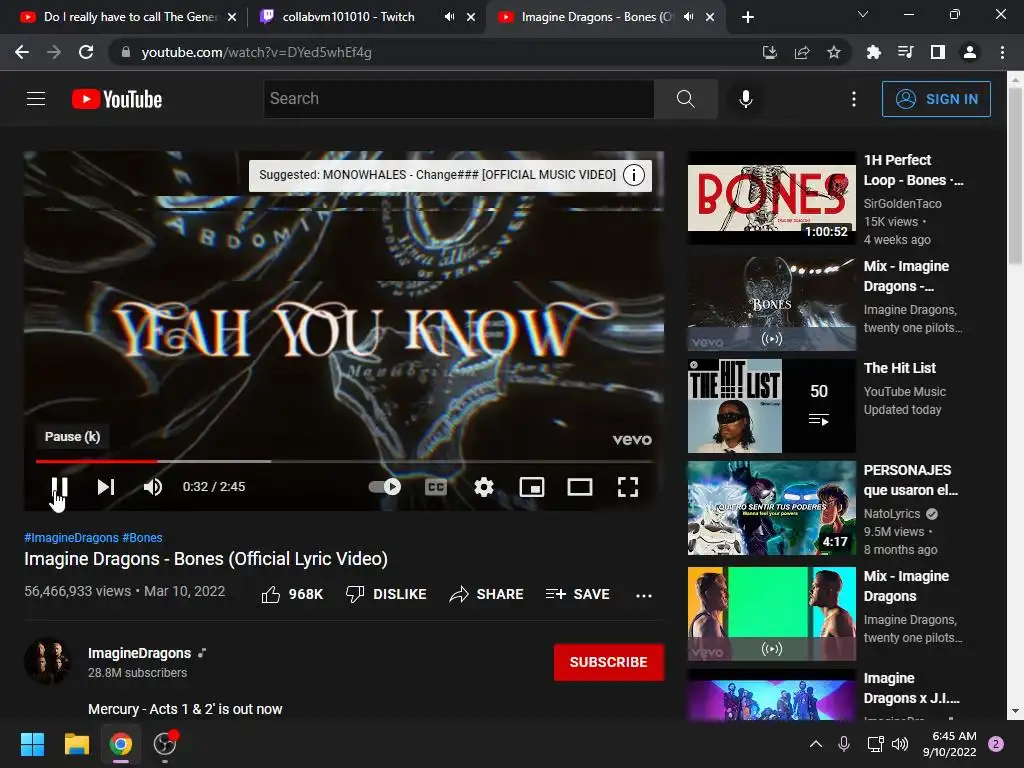
Task: Open PERSONAJES que usaron video thumbnail
Action: 771,508
